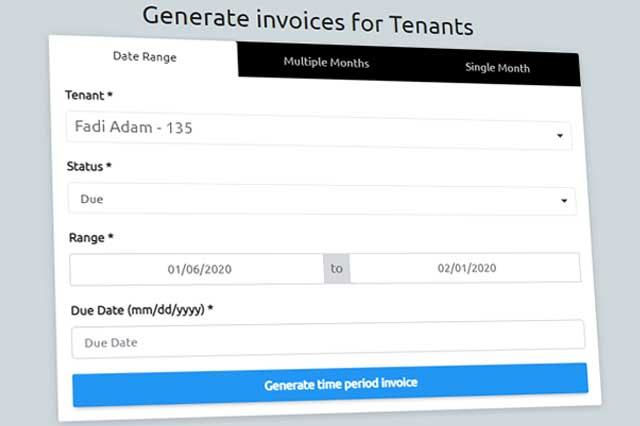The image size is (640, 426).
Task: Focus the Due Date input field
Action: pos(328,339)
